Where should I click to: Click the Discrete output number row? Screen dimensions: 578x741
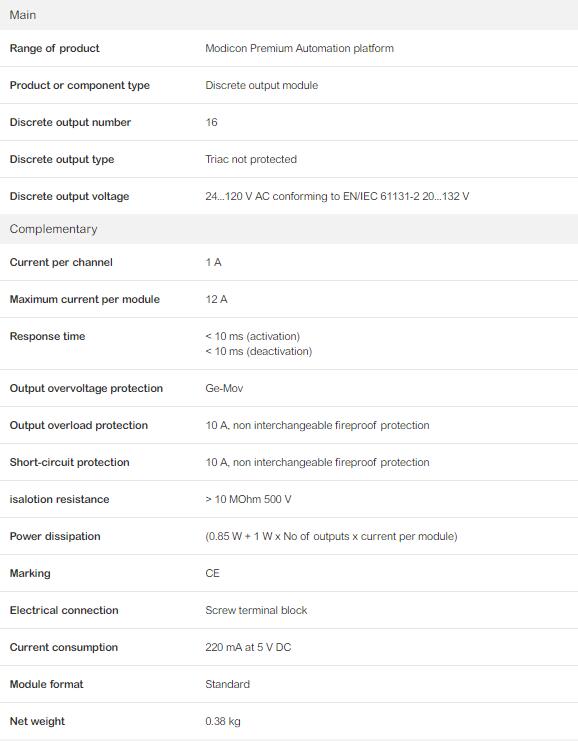coord(289,122)
